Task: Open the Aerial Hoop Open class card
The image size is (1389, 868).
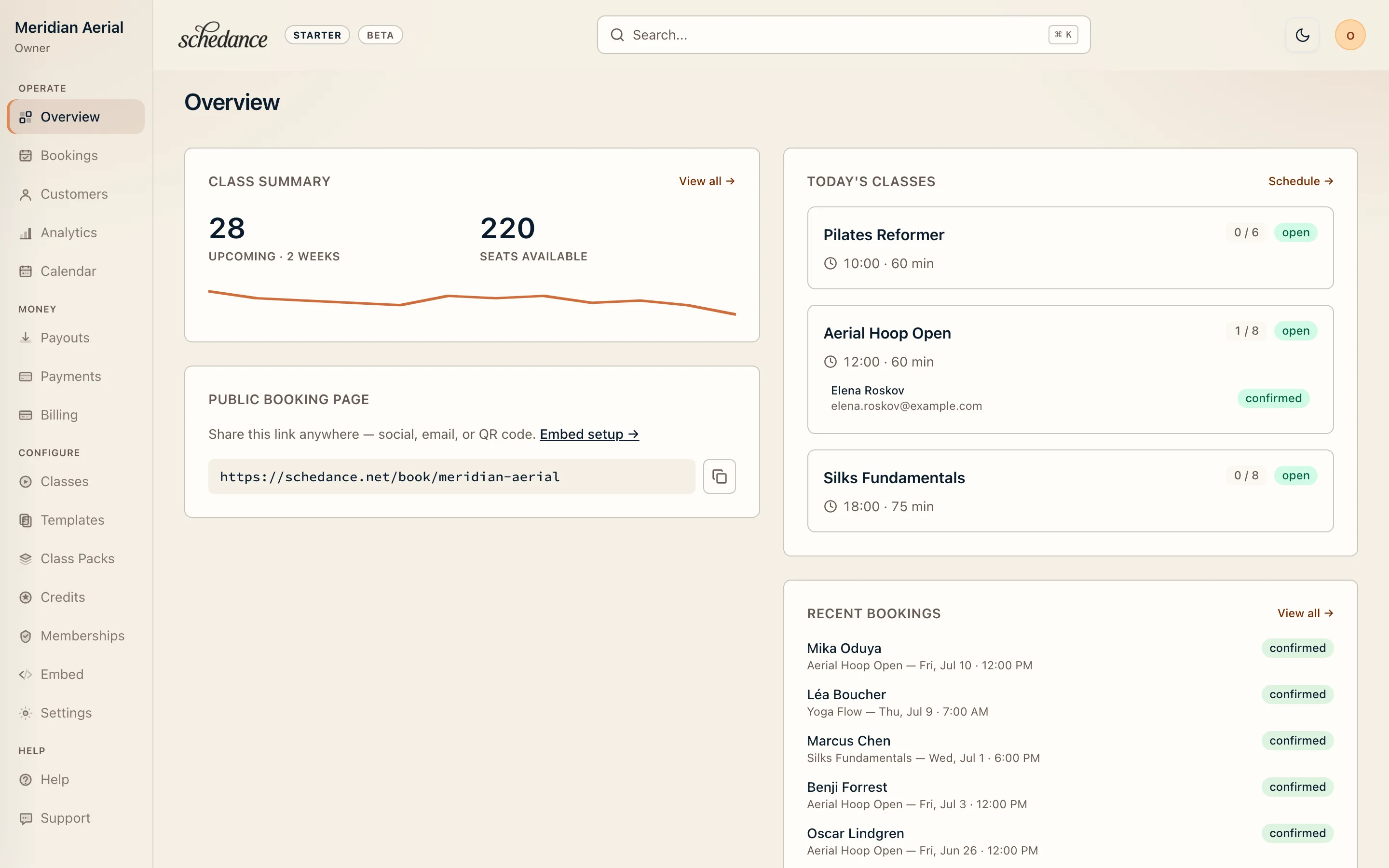Action: [1070, 369]
